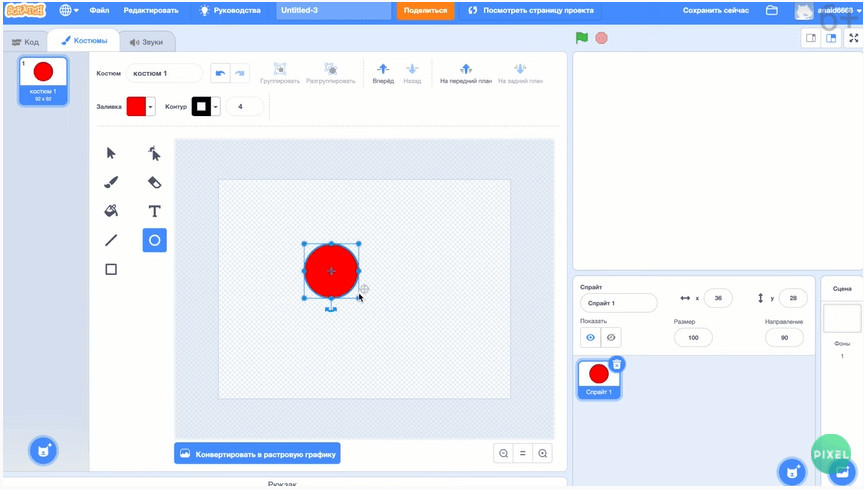Open the Файл menu
864x490 pixels.
tap(99, 10)
